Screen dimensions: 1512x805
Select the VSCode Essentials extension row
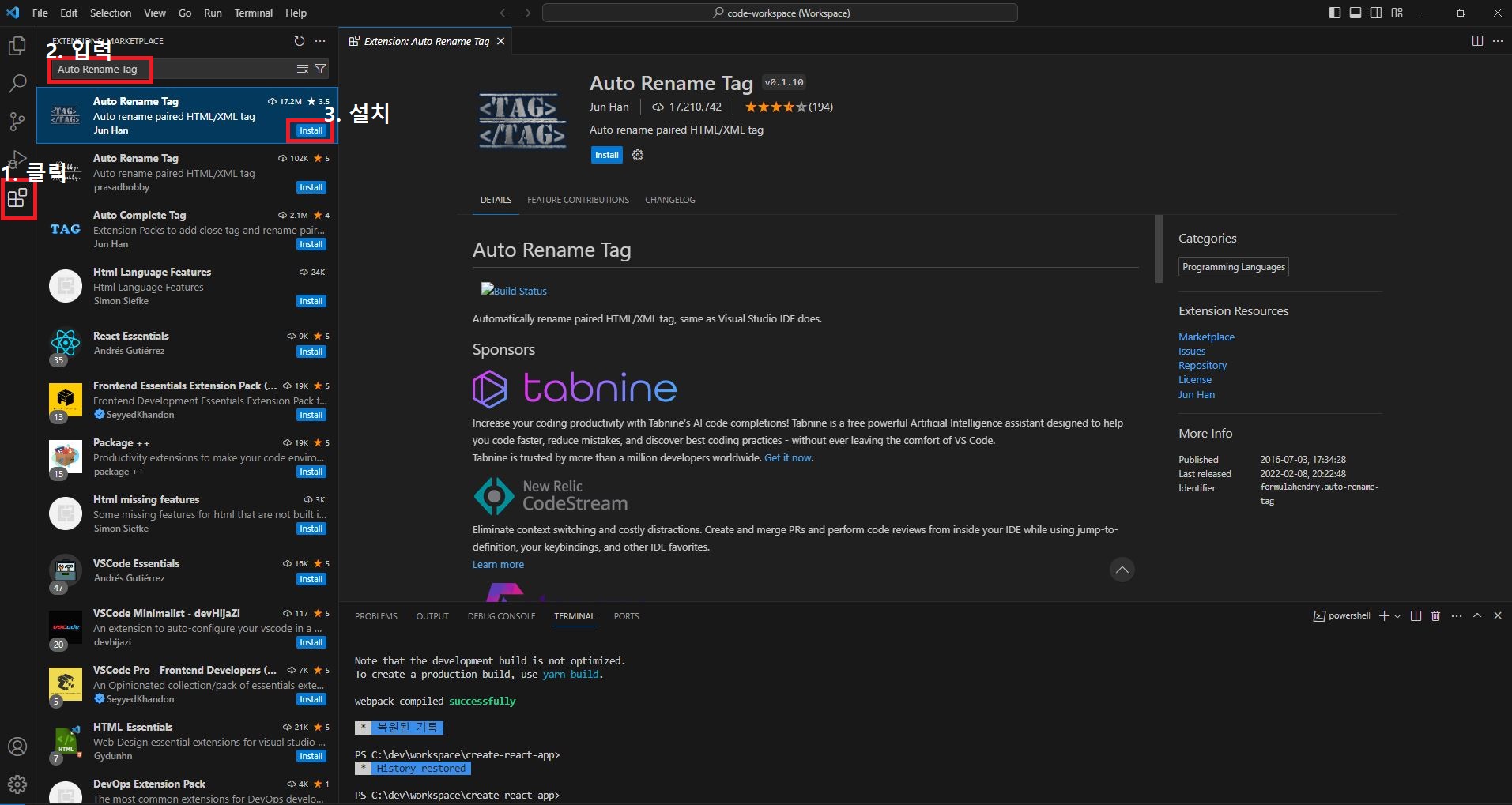pyautogui.click(x=187, y=571)
